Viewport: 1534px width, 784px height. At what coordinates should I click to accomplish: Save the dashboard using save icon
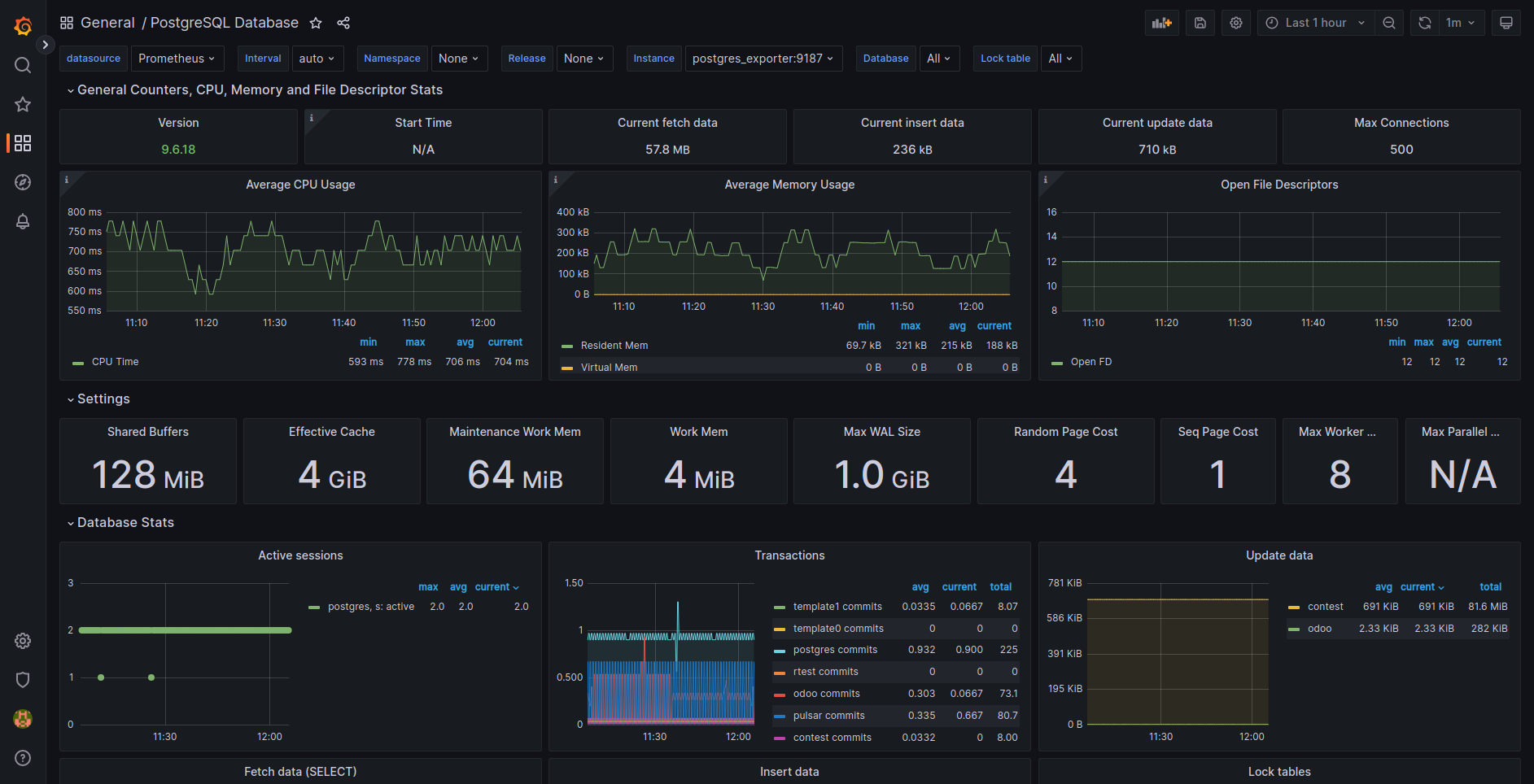coord(1200,23)
